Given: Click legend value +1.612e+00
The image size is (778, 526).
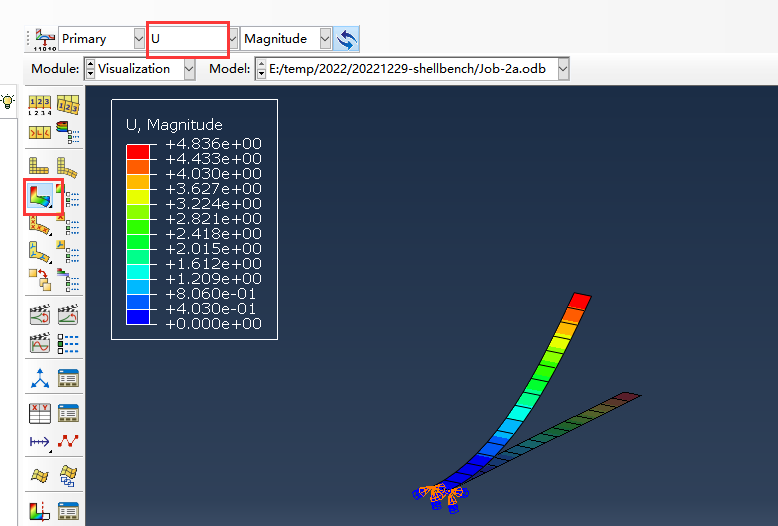Looking at the screenshot, I should pyautogui.click(x=213, y=264).
